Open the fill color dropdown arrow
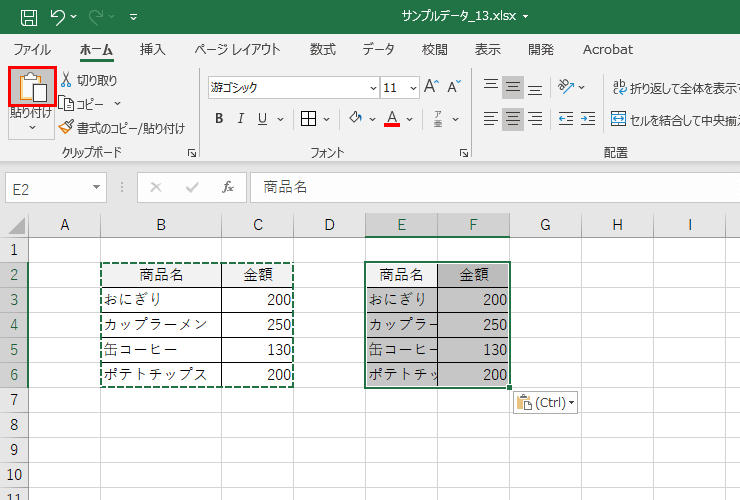 coord(372,119)
